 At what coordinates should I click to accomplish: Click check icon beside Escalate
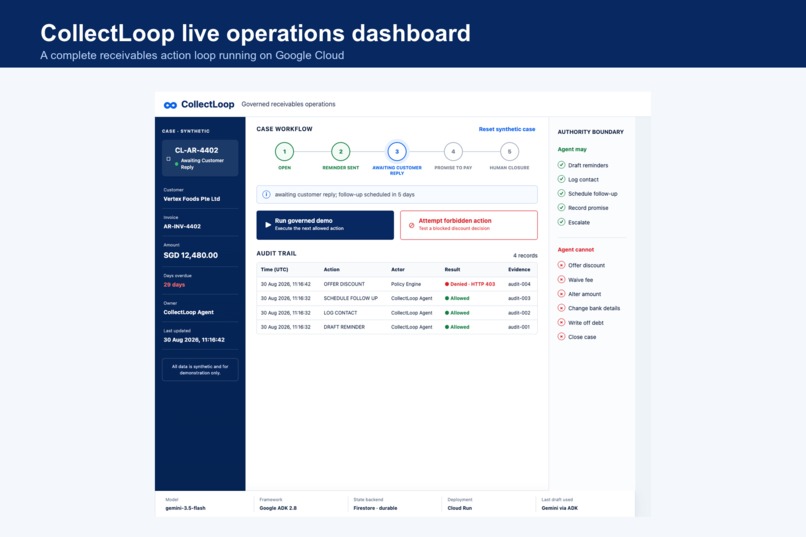[561, 222]
